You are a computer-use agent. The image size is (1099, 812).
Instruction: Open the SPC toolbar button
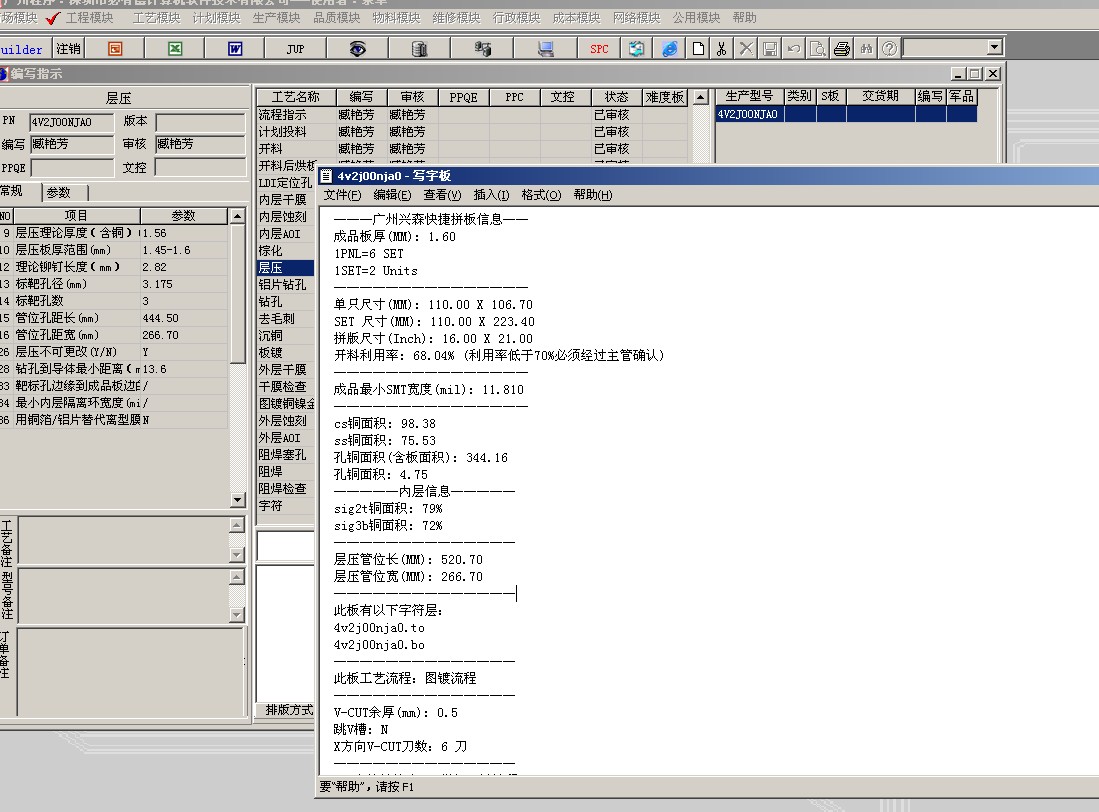599,48
